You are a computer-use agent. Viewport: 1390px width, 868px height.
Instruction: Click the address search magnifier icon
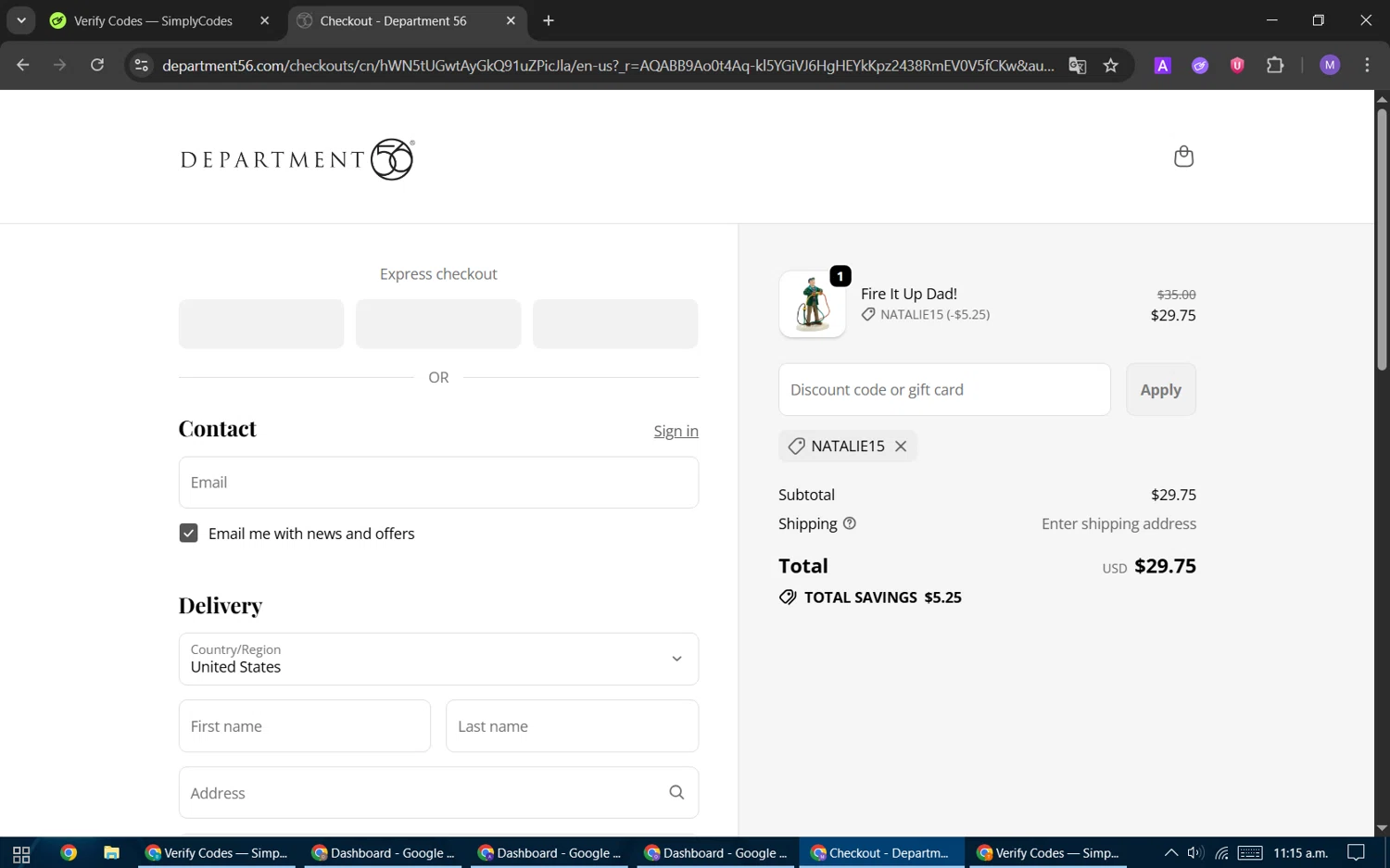(x=676, y=792)
